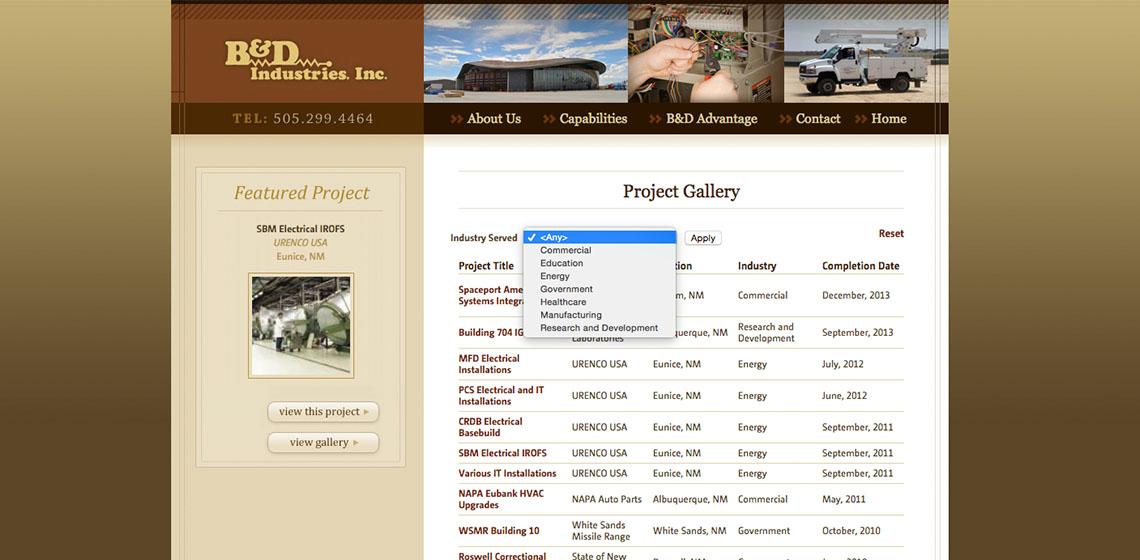This screenshot has height=560, width=1140.
Task: Open the Contact menu item
Action: (818, 119)
